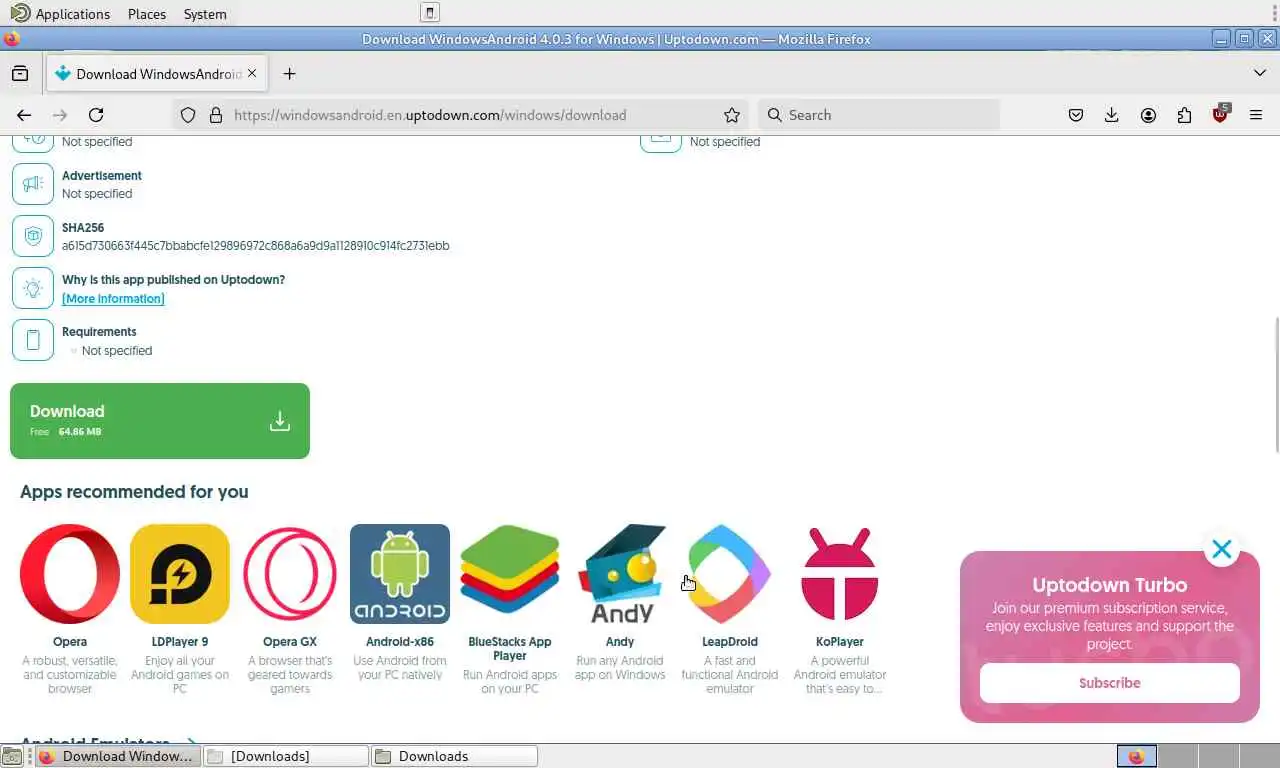Close the Download WindowsAndroid tab

click(x=252, y=73)
